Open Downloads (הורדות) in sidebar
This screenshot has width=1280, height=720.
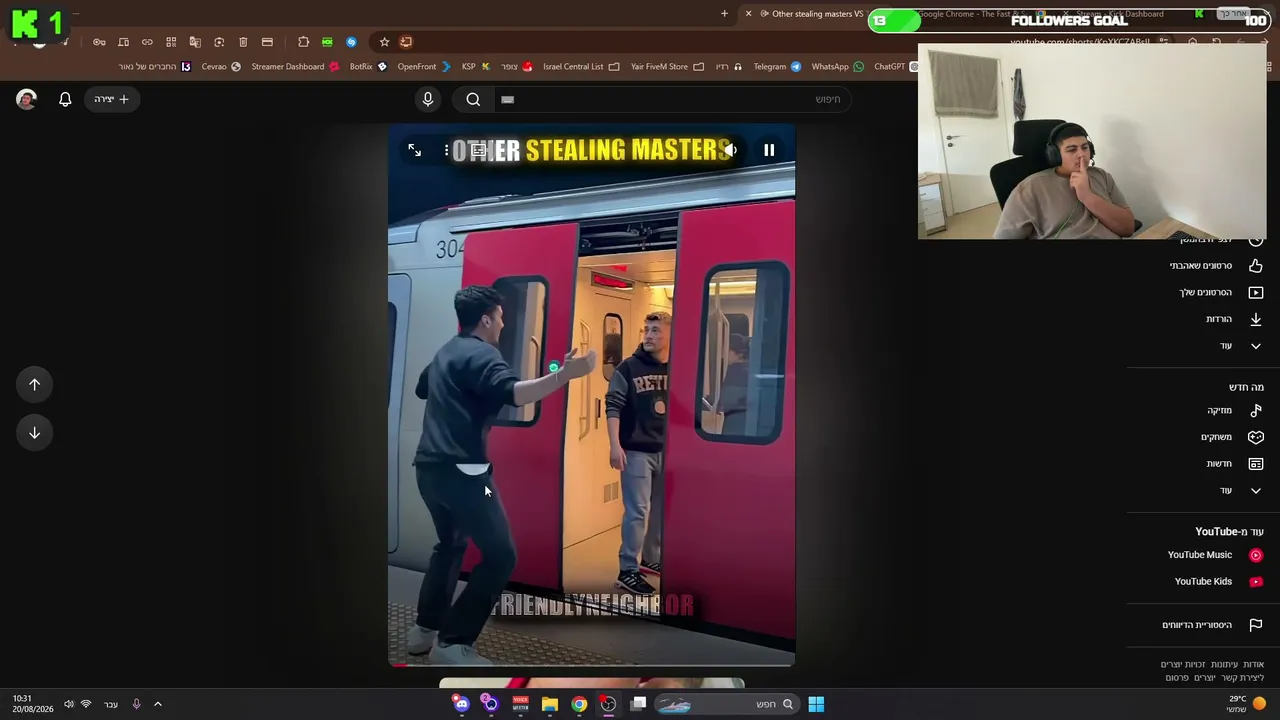1234,319
